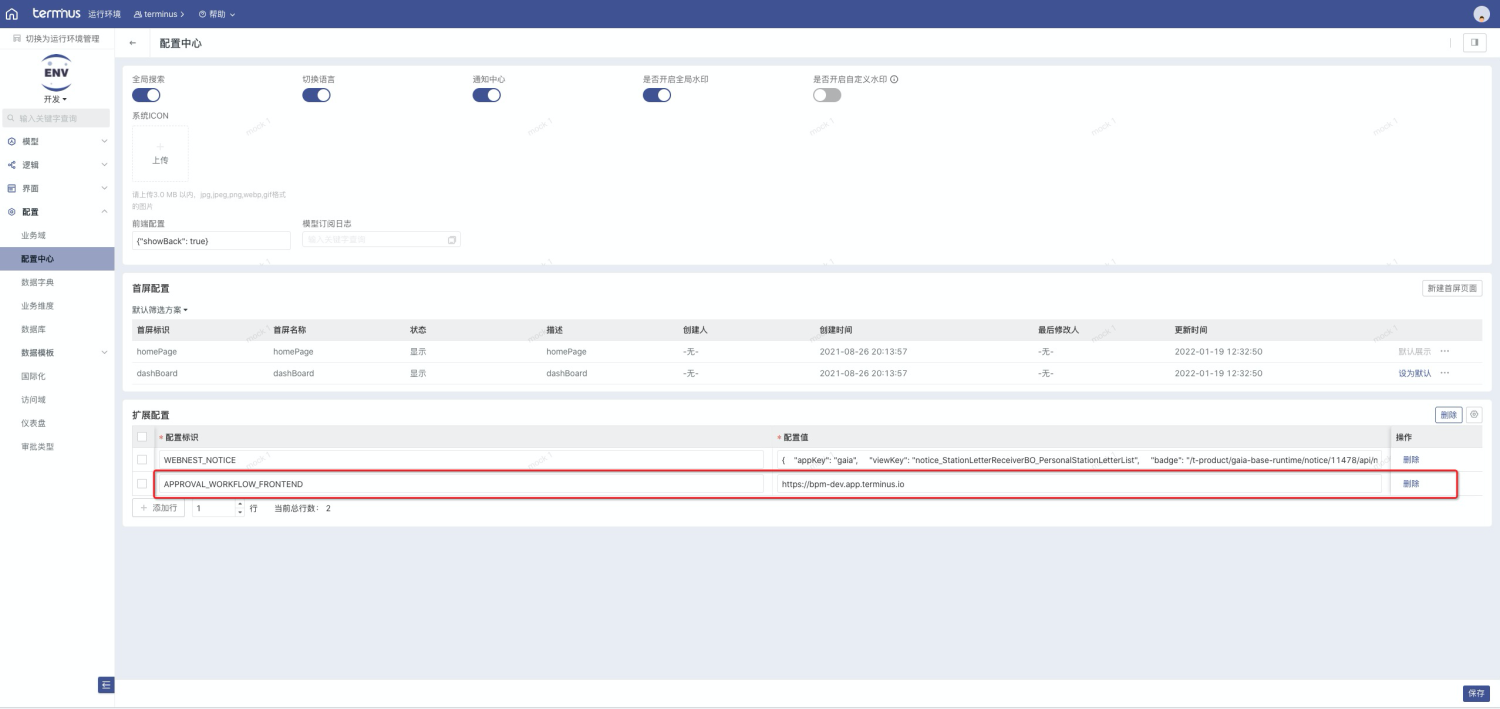This screenshot has width=1500, height=709.
Task: Go back with the left arrow
Action: click(133, 43)
